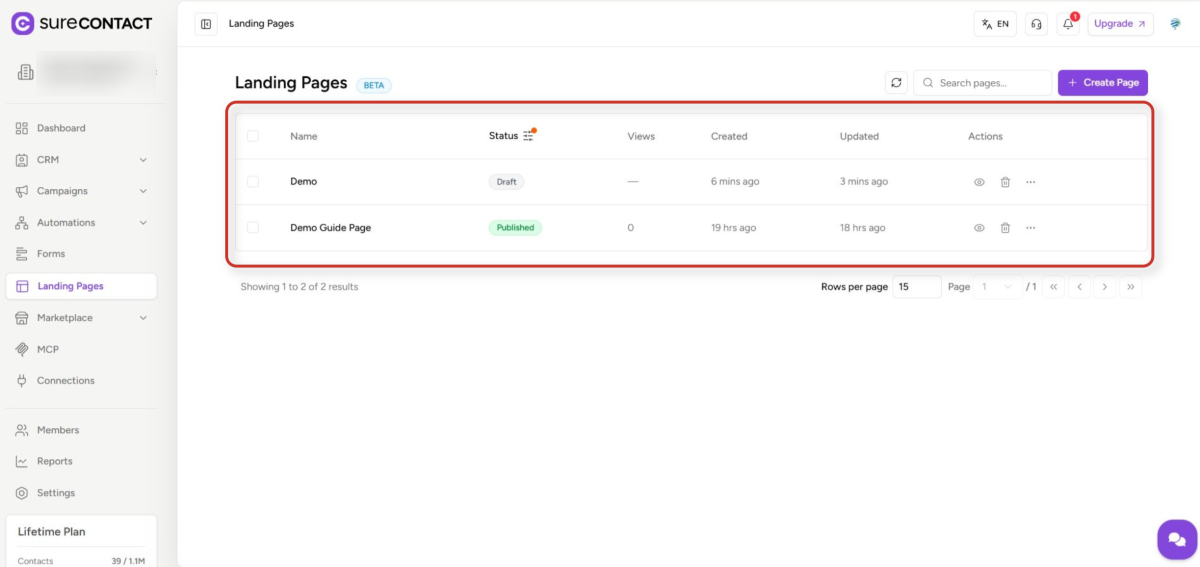This screenshot has width=1200, height=567.
Task: Check the Demo row checkbox
Action: coord(252,182)
